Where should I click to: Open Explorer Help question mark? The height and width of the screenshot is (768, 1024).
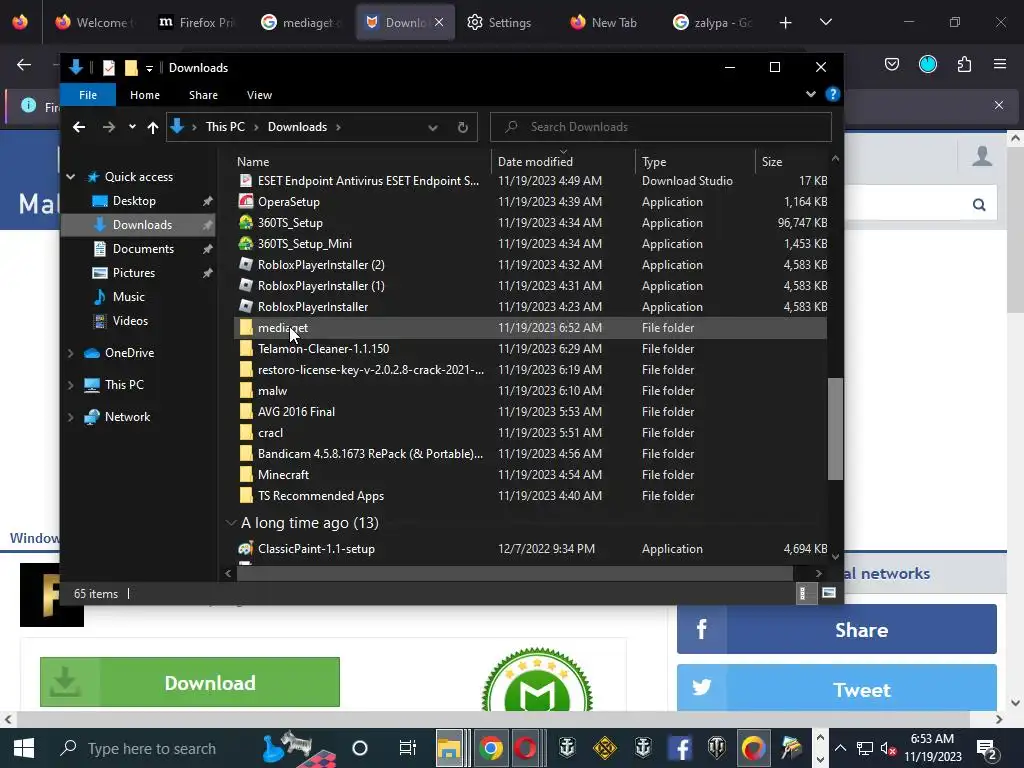(832, 94)
